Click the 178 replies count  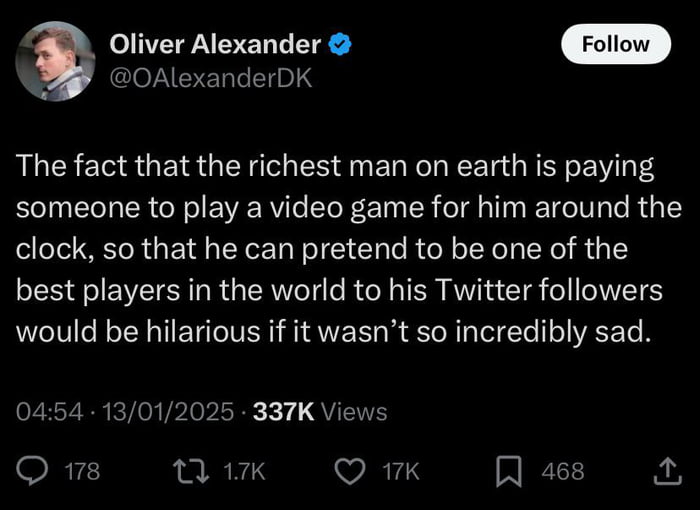coord(82,471)
